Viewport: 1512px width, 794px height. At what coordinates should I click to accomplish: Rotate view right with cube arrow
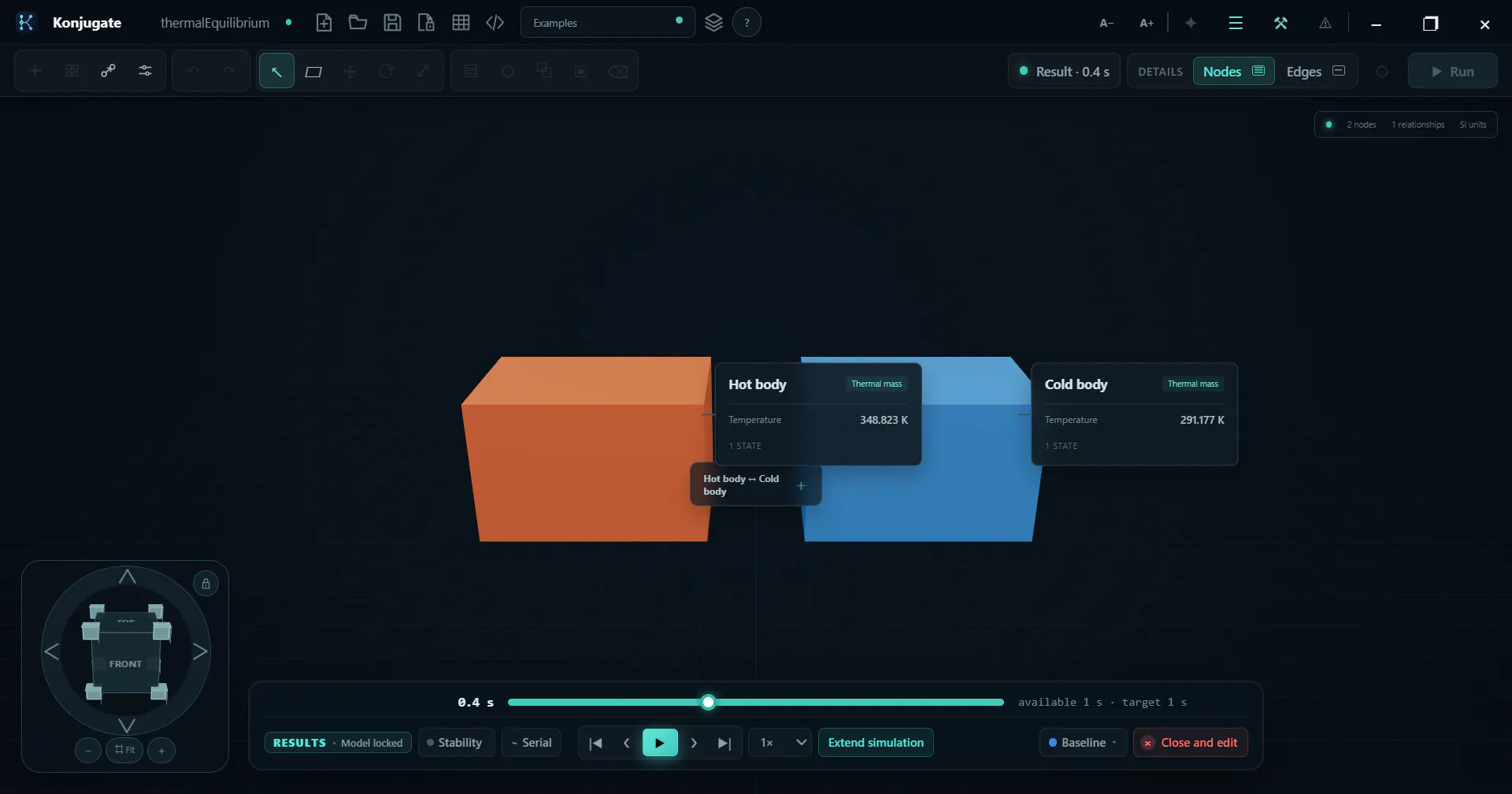pyautogui.click(x=200, y=651)
